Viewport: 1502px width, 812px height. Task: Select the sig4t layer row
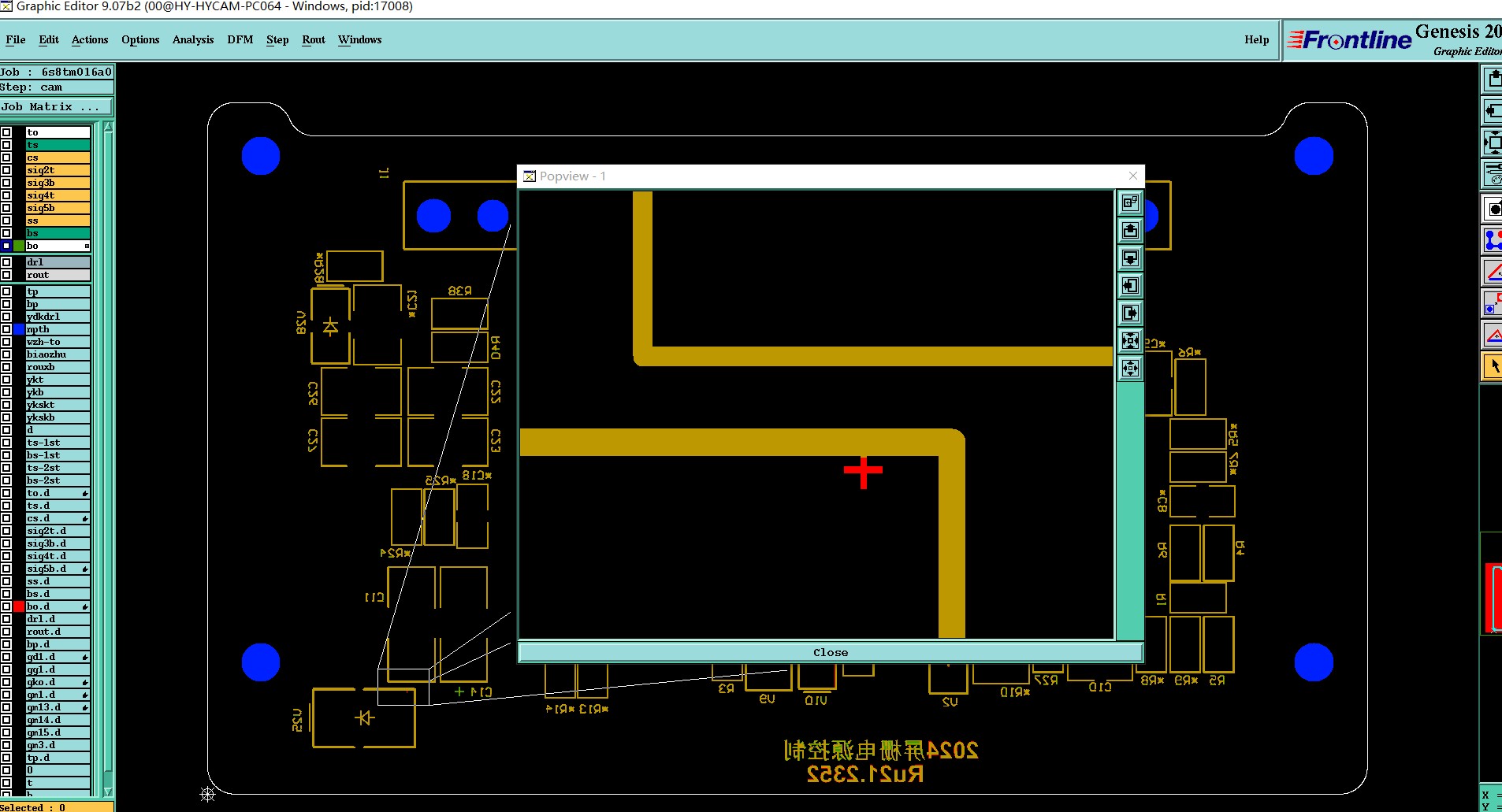click(x=58, y=195)
